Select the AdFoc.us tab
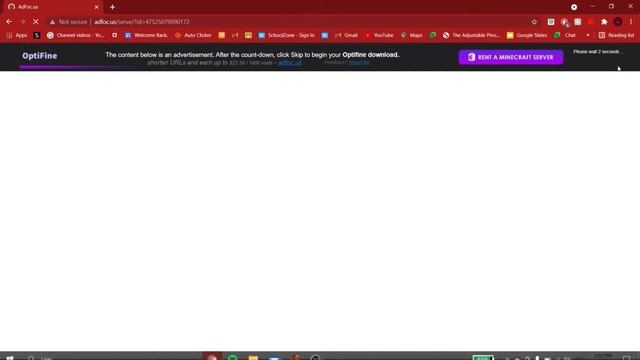The height and width of the screenshot is (360, 640). click(53, 7)
